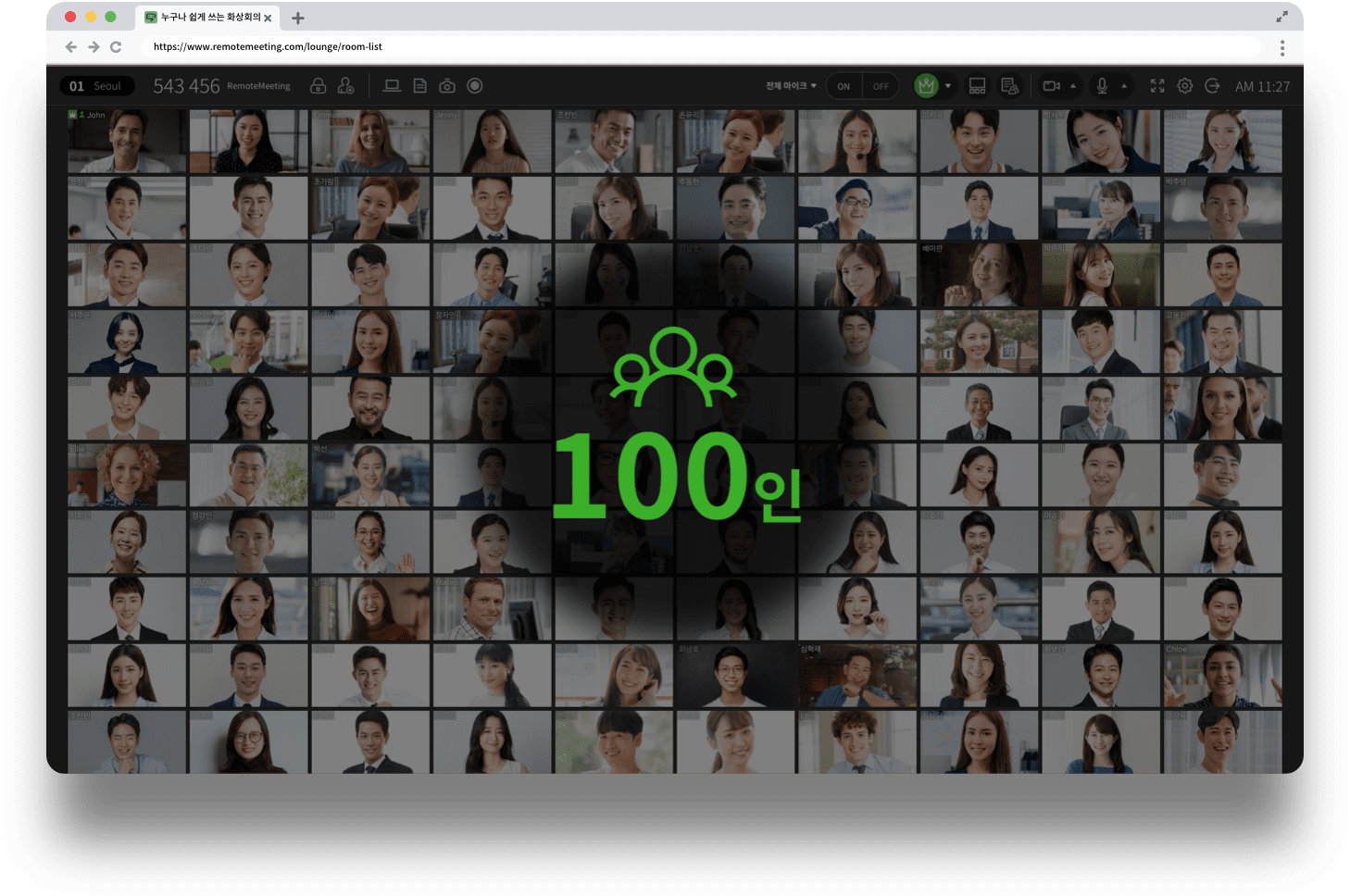Change the video layout view
This screenshot has height=896, width=1350.
[977, 86]
